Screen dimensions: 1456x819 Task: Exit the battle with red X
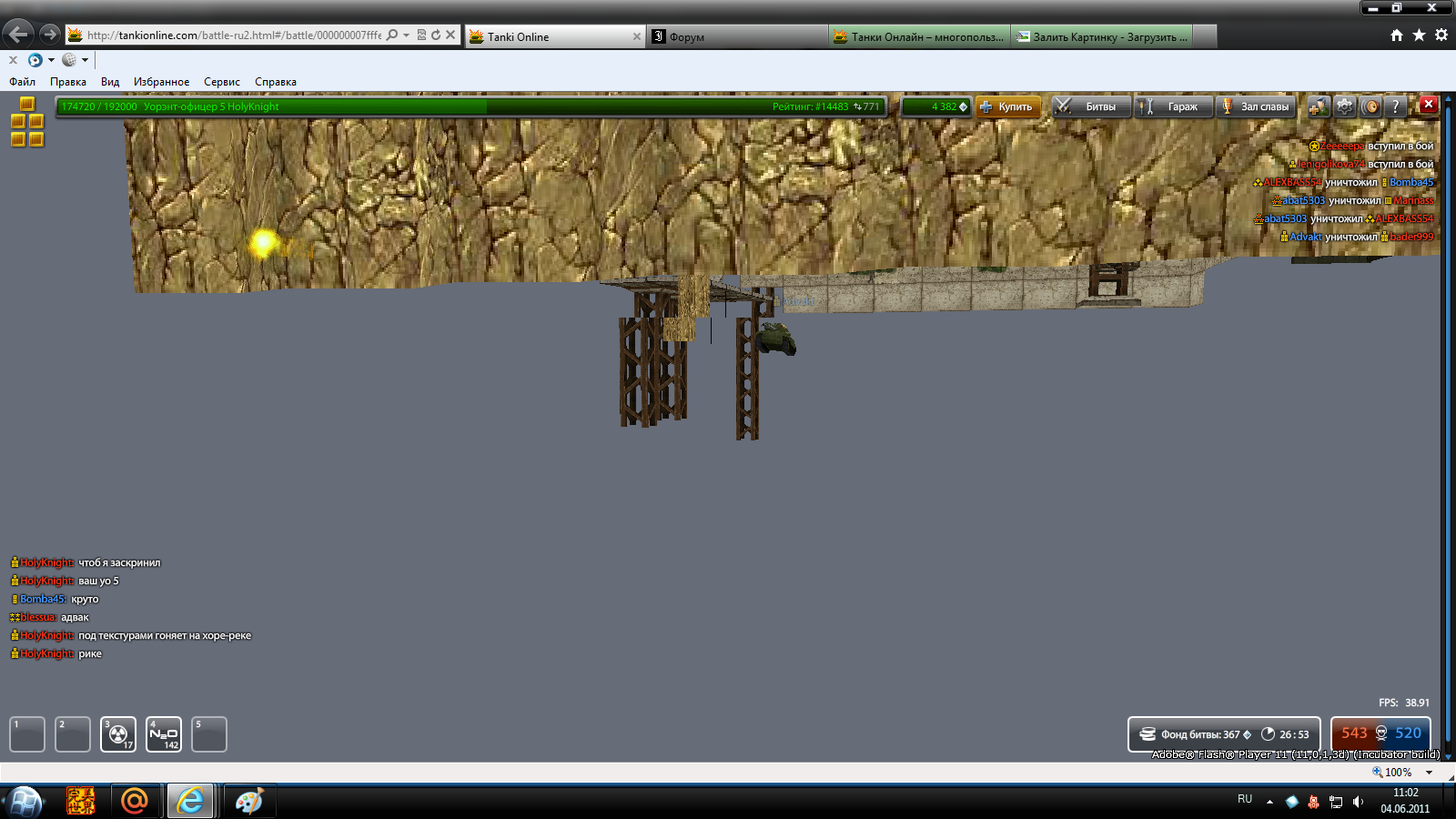click(1429, 105)
